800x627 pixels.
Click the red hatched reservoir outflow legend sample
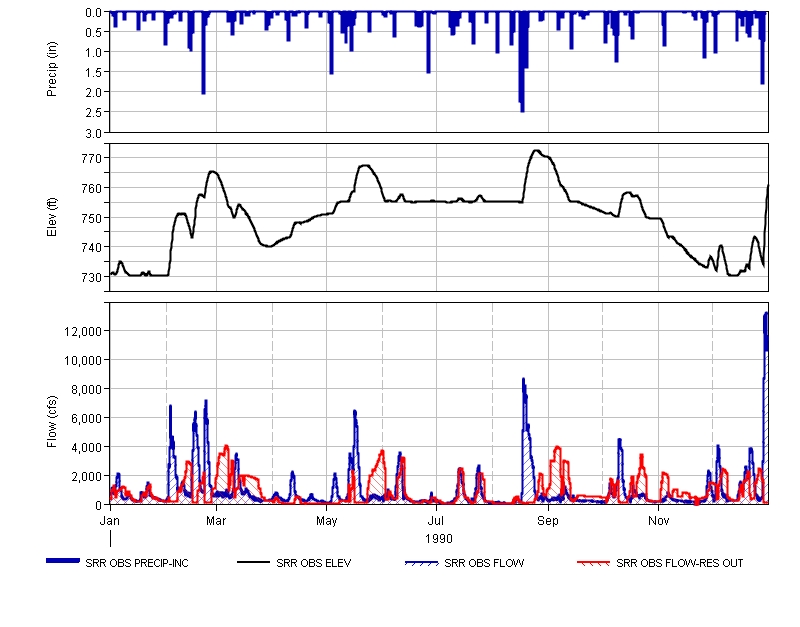tap(593, 563)
